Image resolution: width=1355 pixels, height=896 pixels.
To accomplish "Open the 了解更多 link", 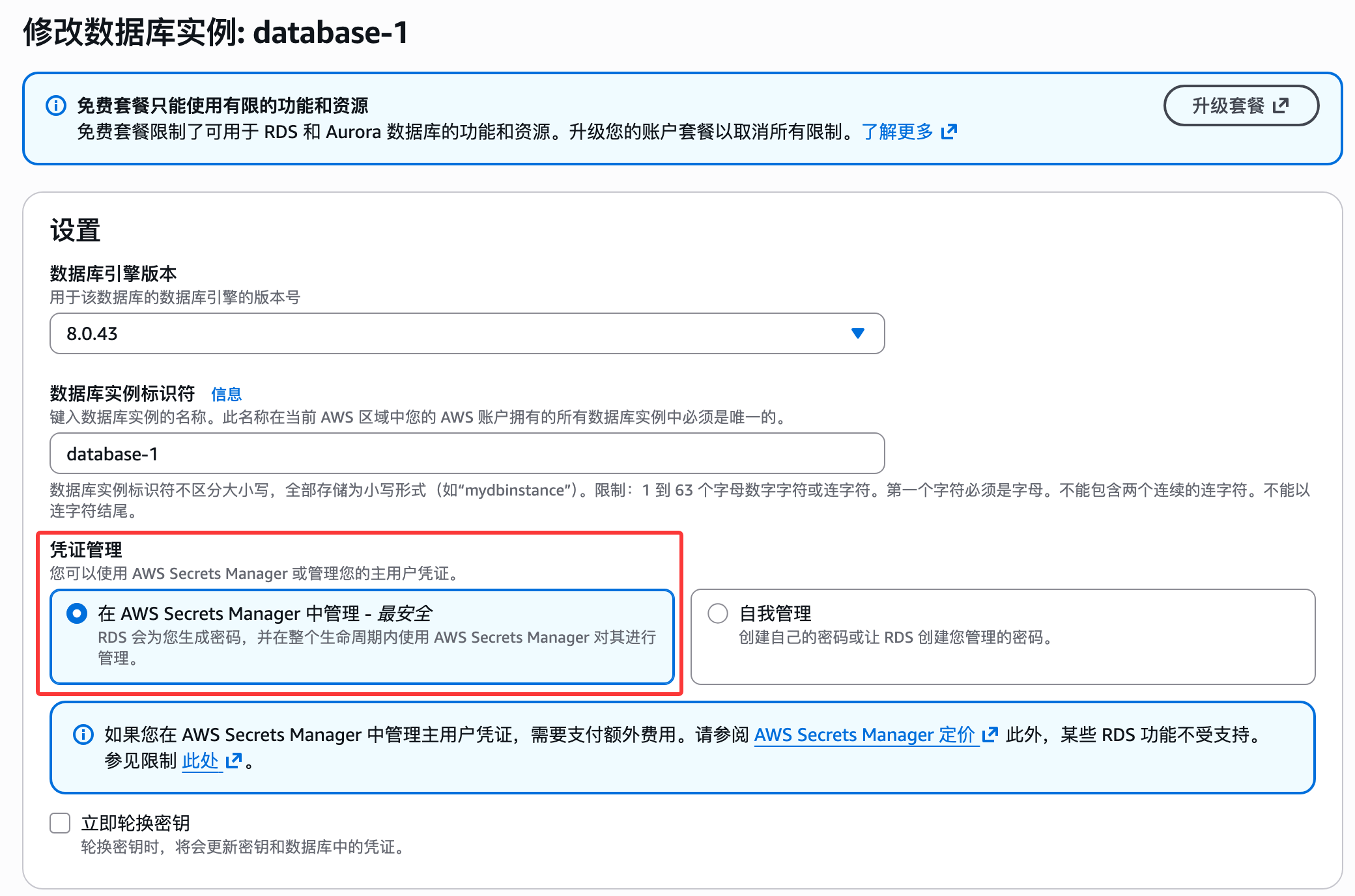I will [899, 132].
